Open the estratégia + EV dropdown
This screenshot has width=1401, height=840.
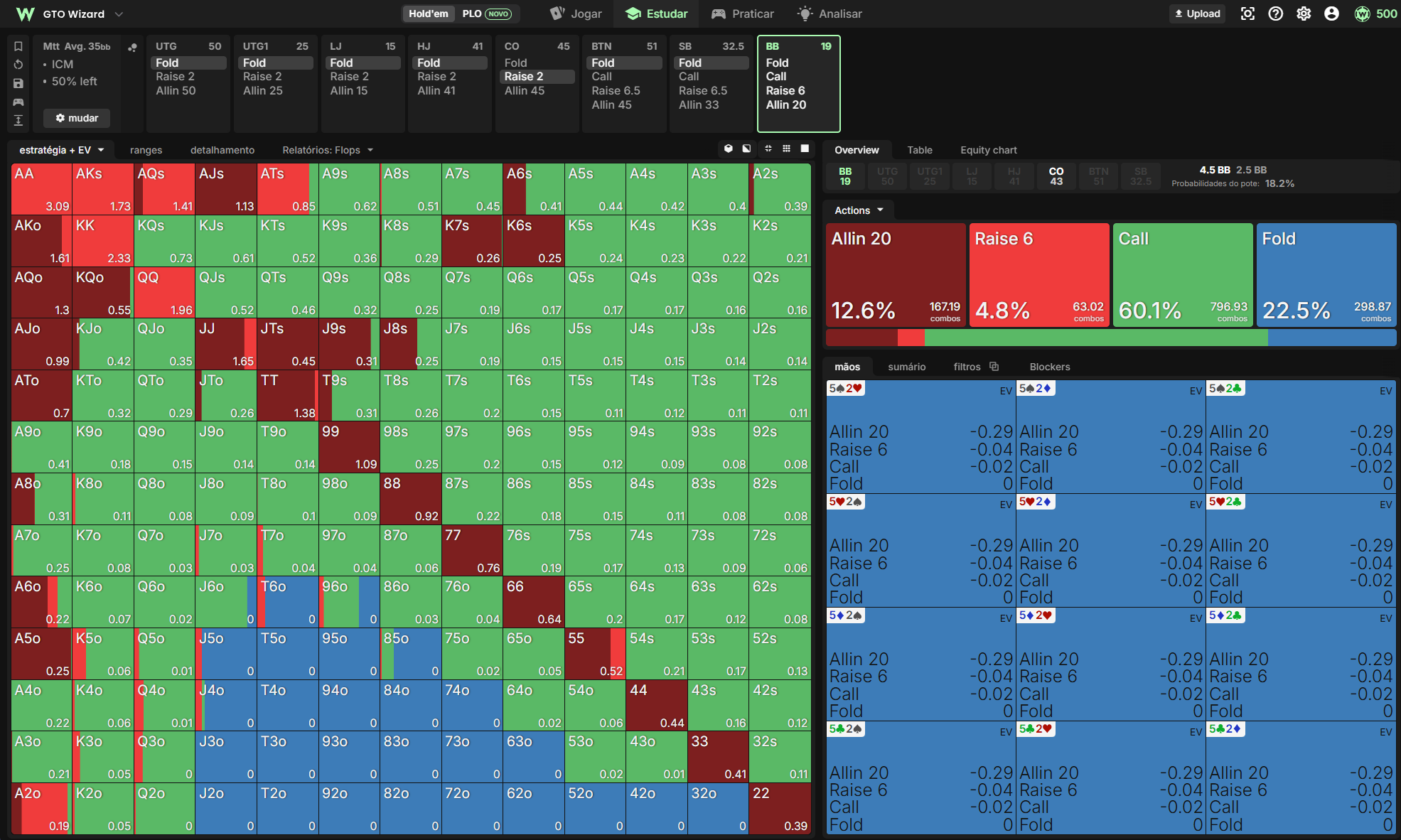tap(62, 150)
